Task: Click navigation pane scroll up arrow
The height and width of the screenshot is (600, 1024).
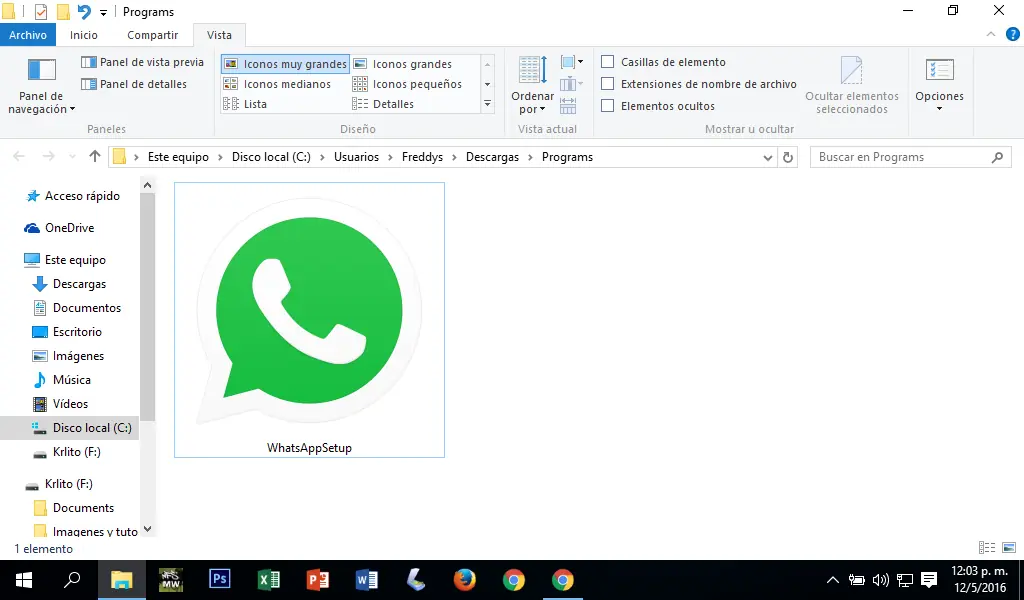Action: [x=148, y=185]
